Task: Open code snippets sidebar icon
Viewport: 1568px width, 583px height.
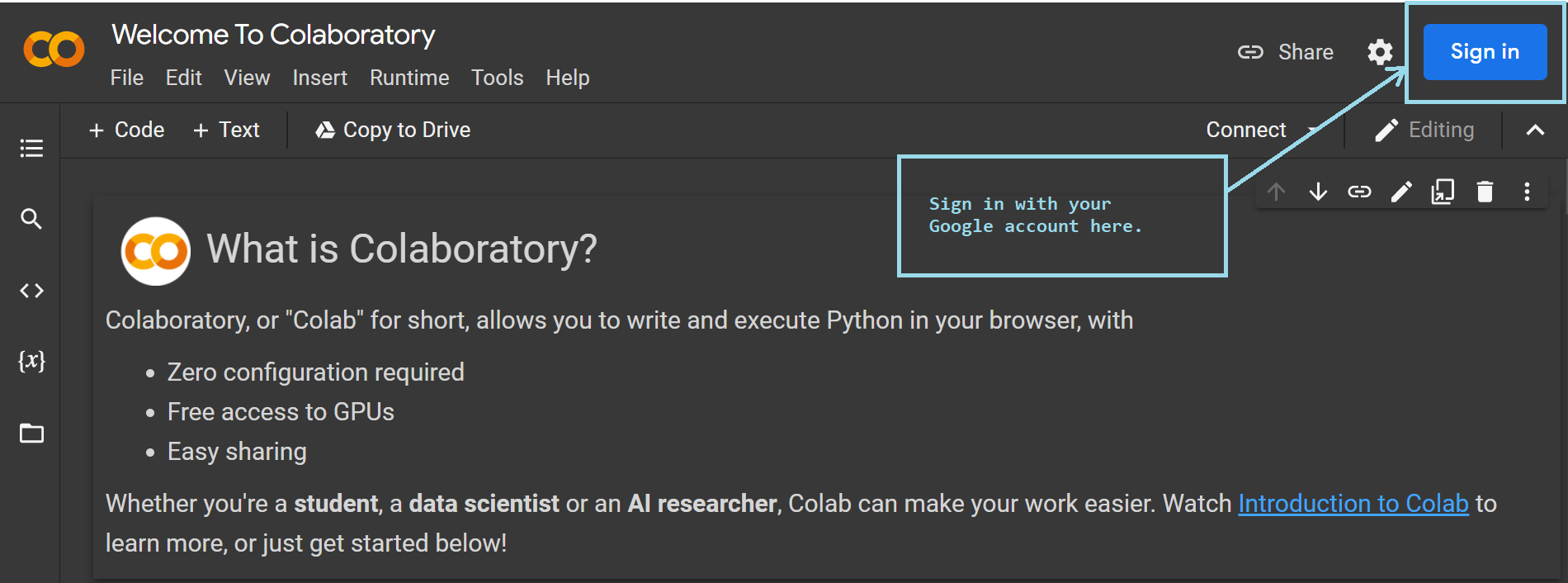Action: click(x=31, y=291)
